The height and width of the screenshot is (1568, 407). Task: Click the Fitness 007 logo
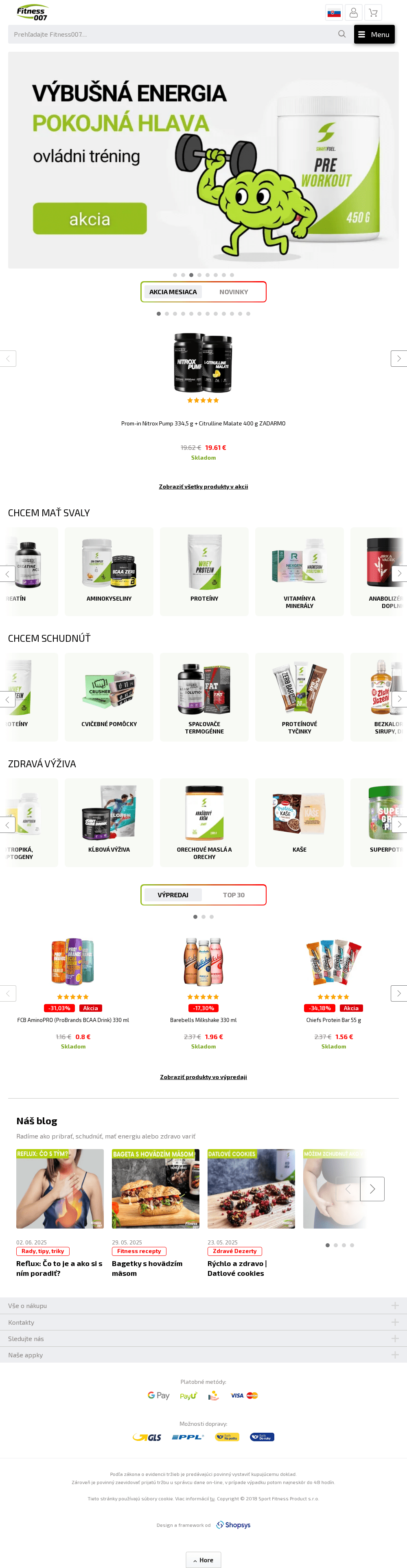pos(32,13)
